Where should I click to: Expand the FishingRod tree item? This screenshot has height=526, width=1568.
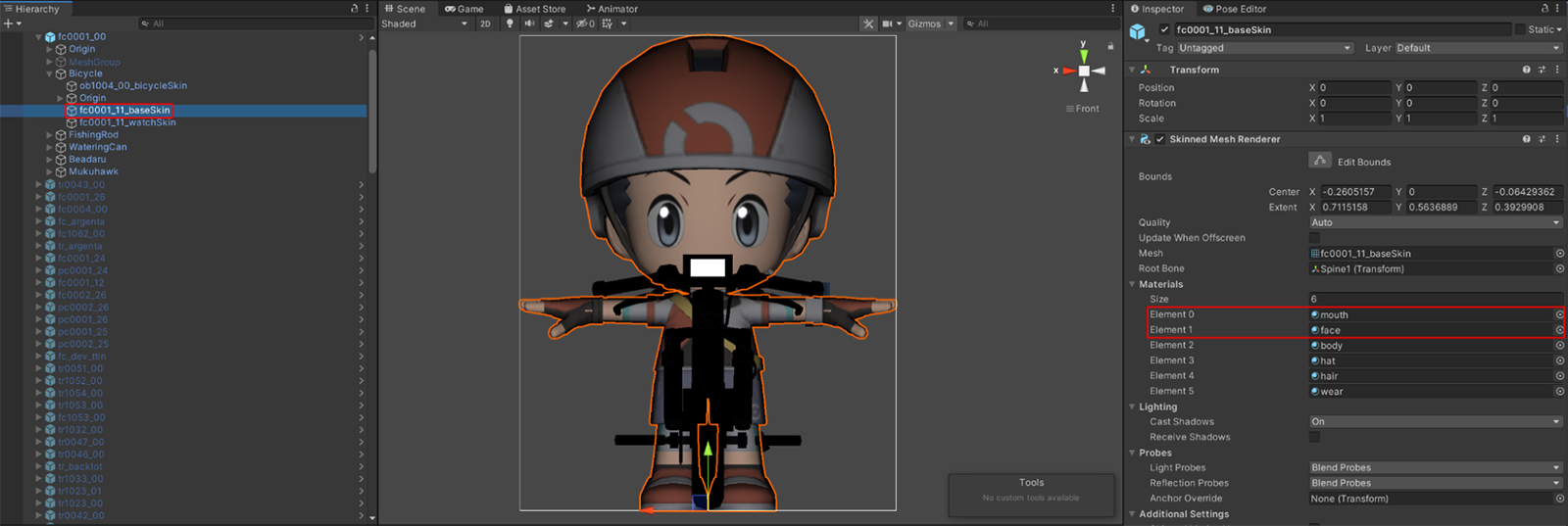[x=50, y=135]
